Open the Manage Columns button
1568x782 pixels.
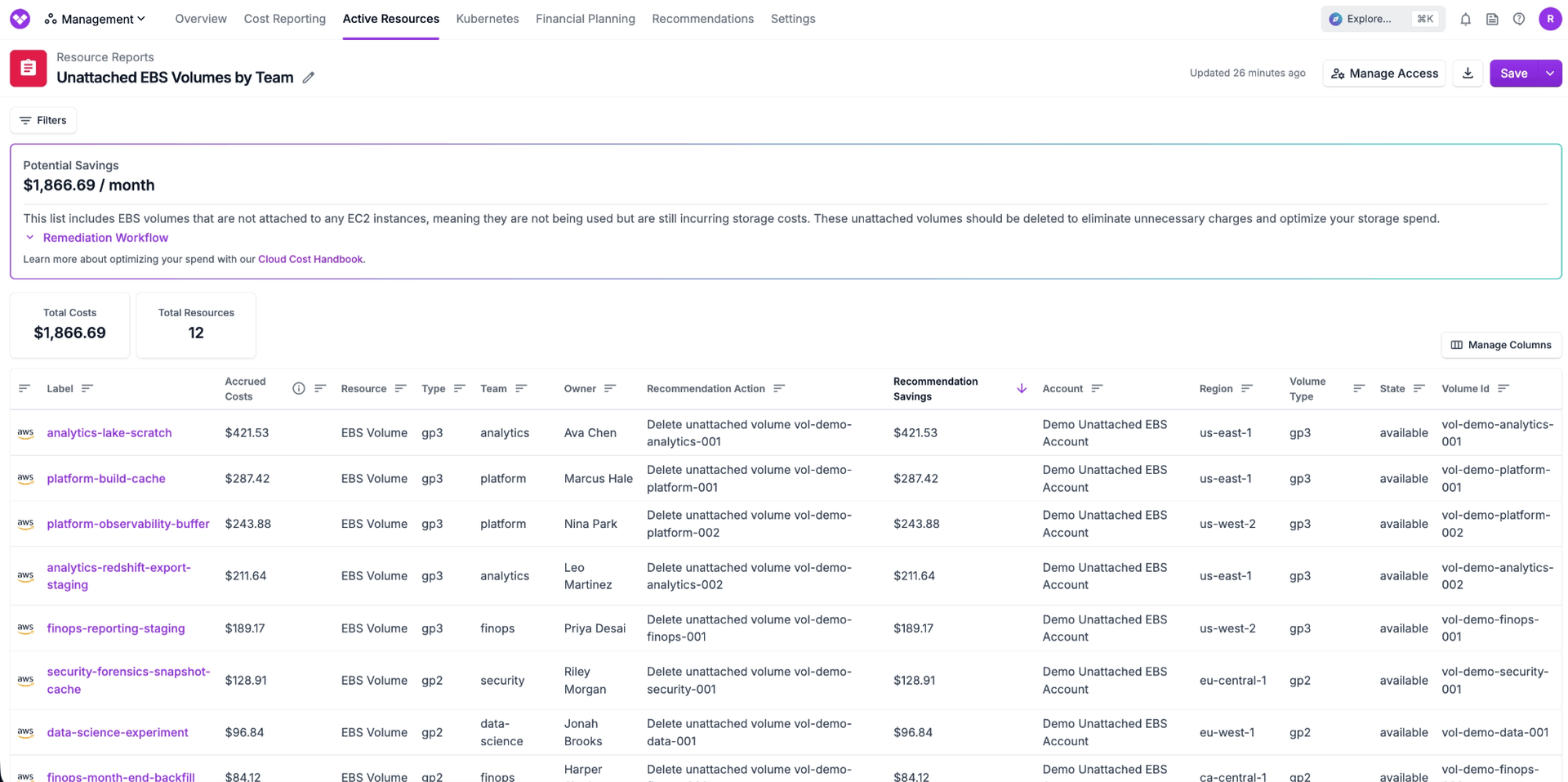coord(1501,345)
